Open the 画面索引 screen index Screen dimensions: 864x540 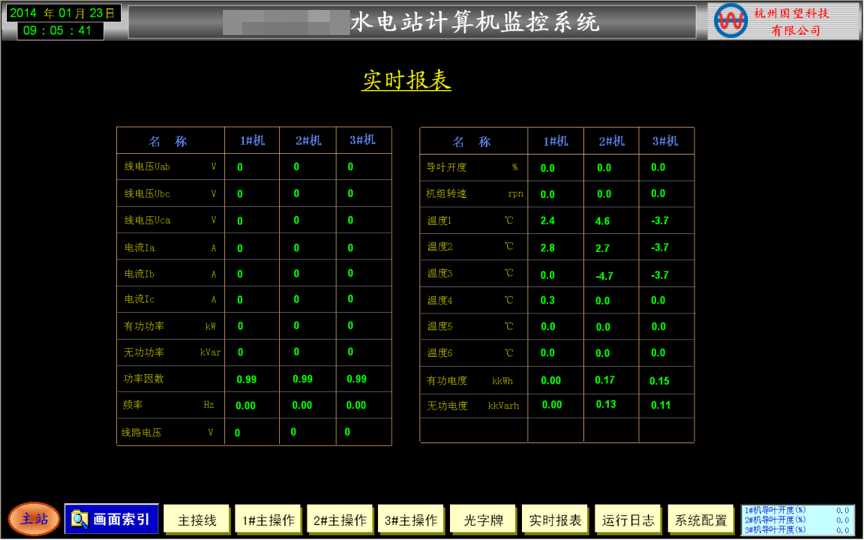(x=111, y=519)
